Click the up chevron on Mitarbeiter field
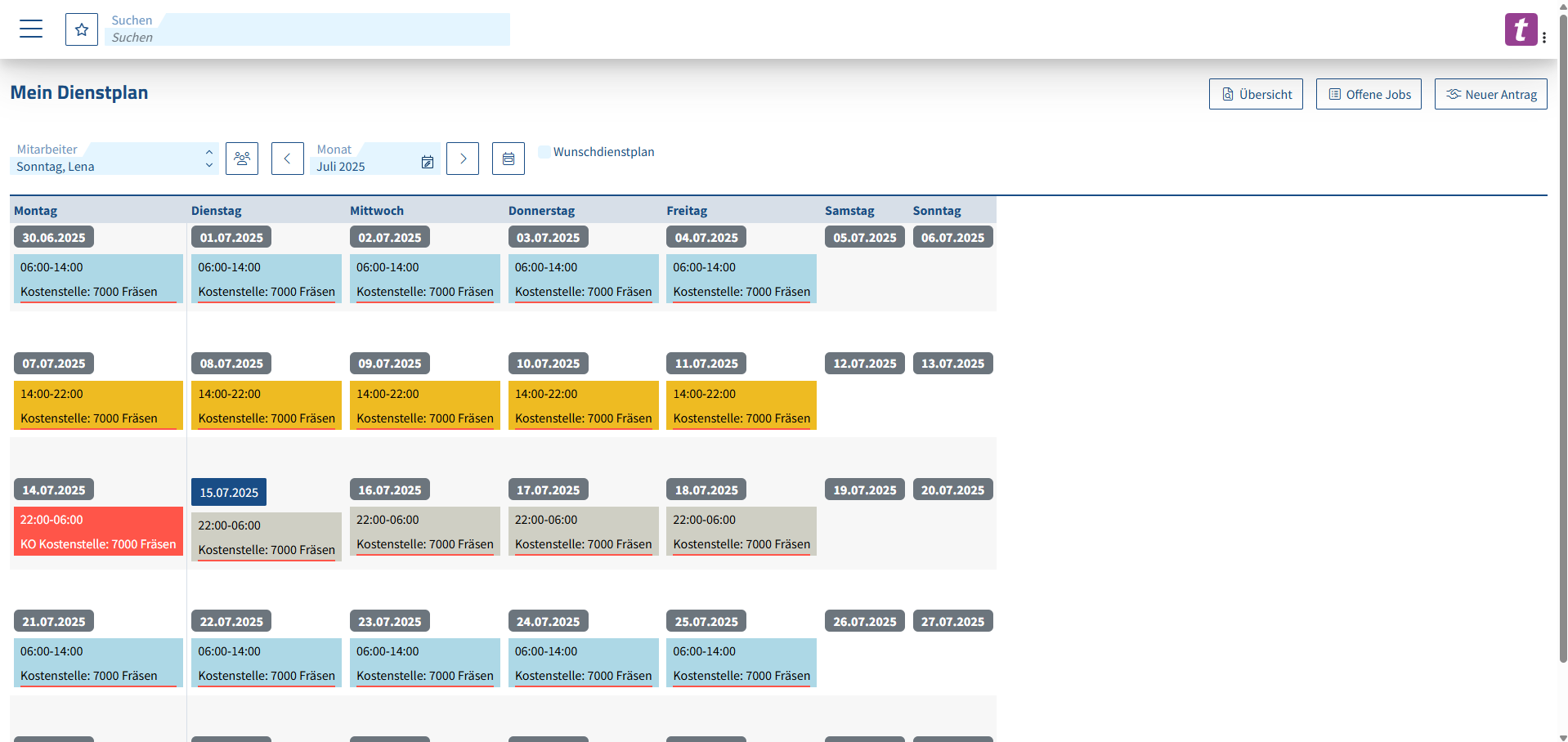 [209, 152]
